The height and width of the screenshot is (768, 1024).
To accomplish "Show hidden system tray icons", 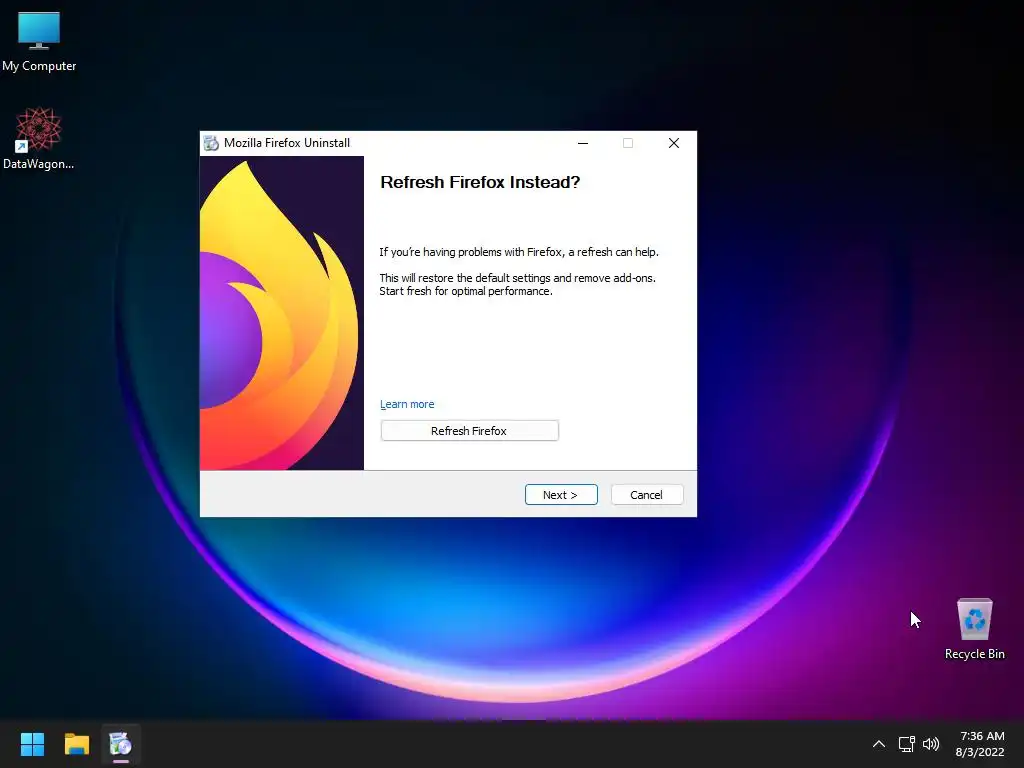I will [x=879, y=744].
